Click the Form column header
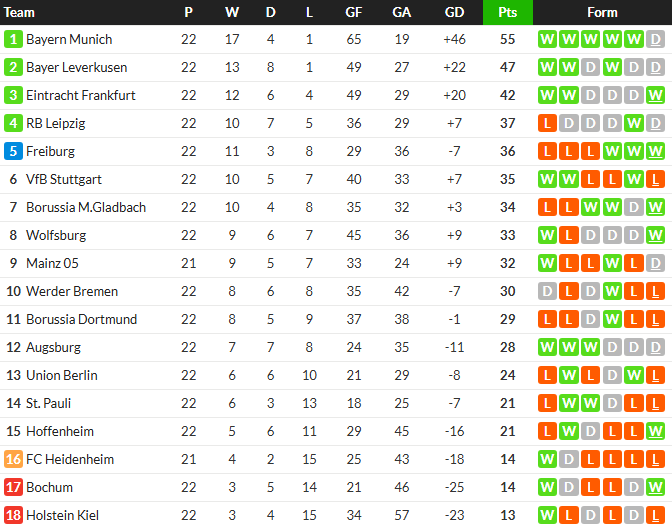672x529 pixels. [x=602, y=12]
